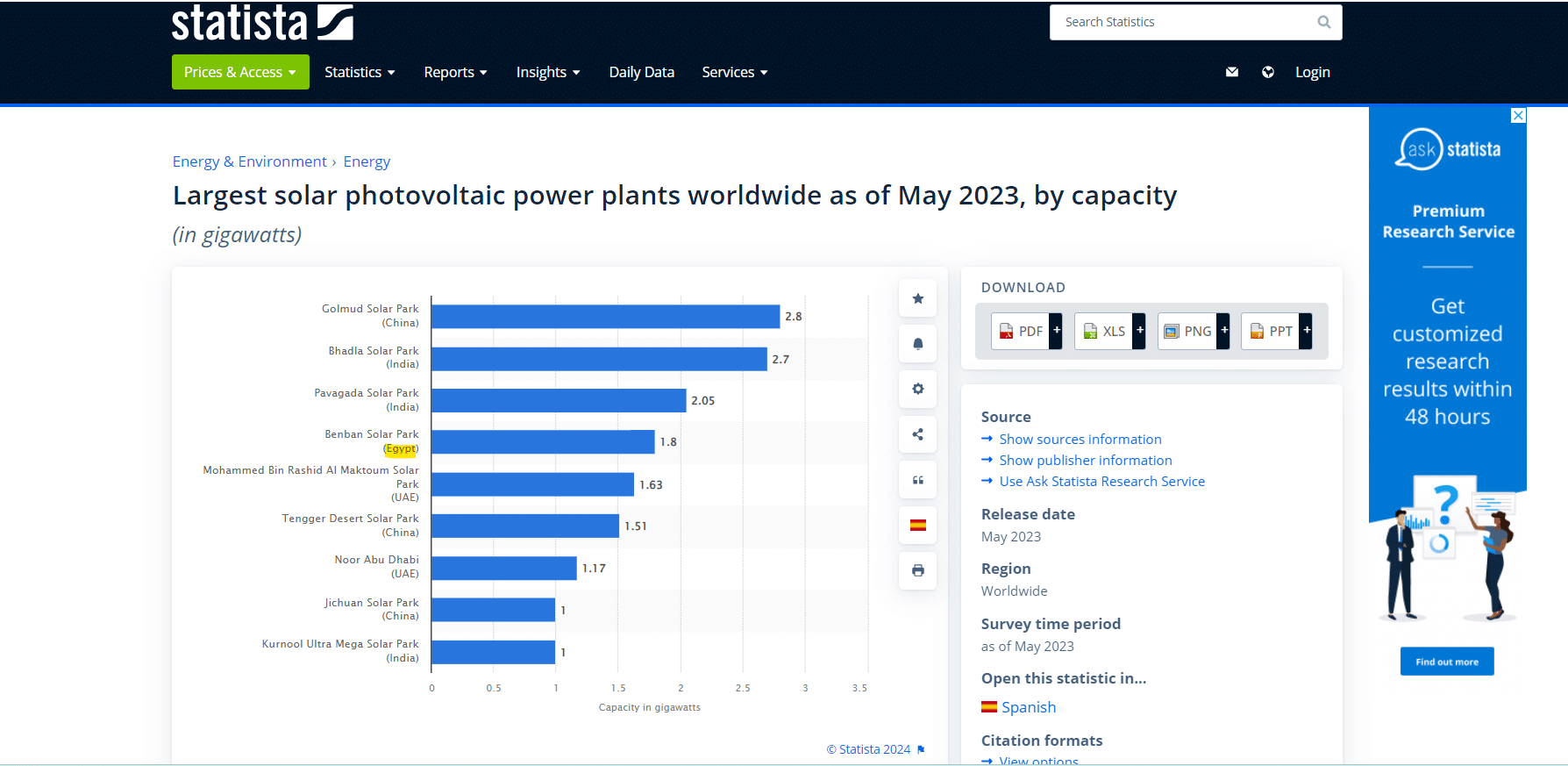Open the Statistics dropdown menu

click(360, 72)
